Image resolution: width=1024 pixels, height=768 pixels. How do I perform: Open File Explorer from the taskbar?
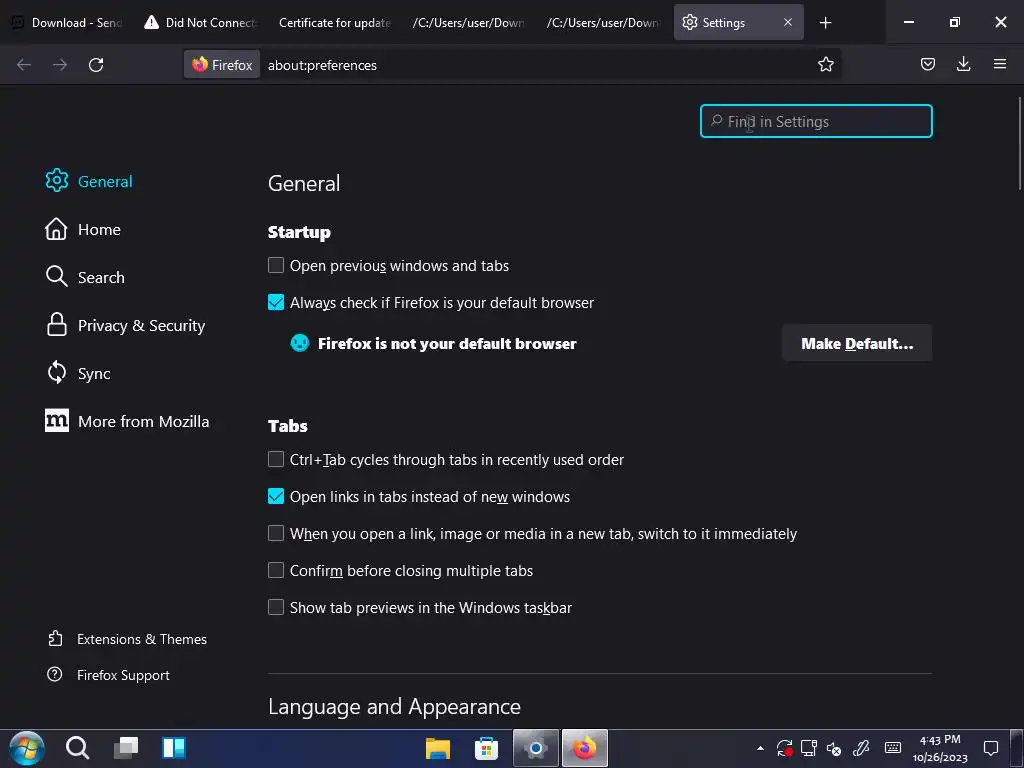point(438,748)
